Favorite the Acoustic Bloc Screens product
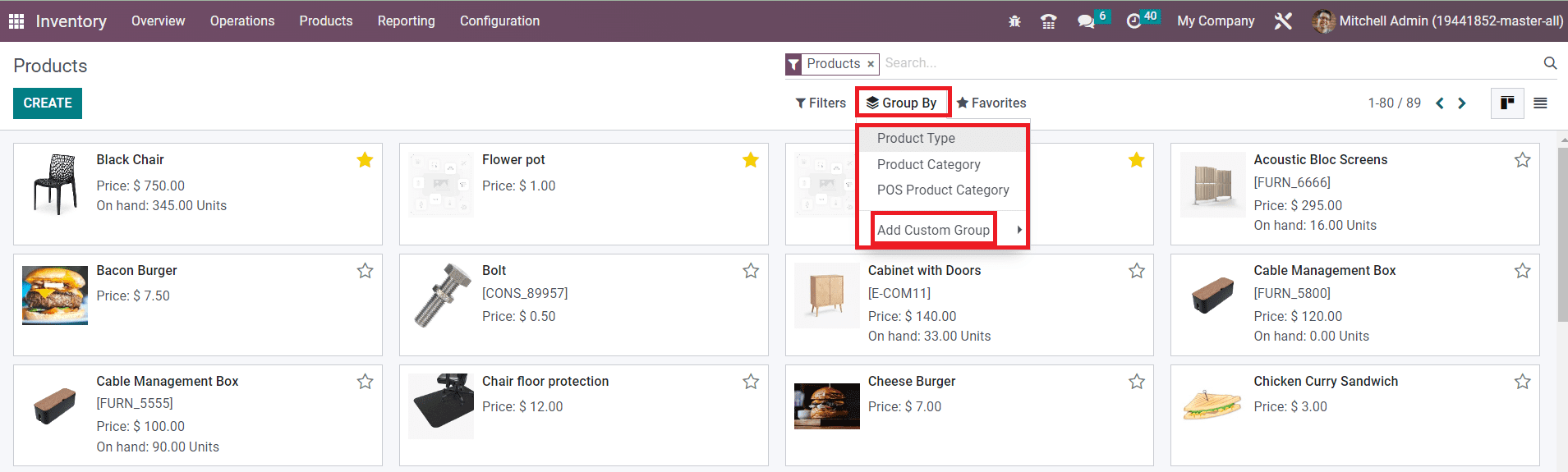The height and width of the screenshot is (472, 1568). click(x=1522, y=160)
